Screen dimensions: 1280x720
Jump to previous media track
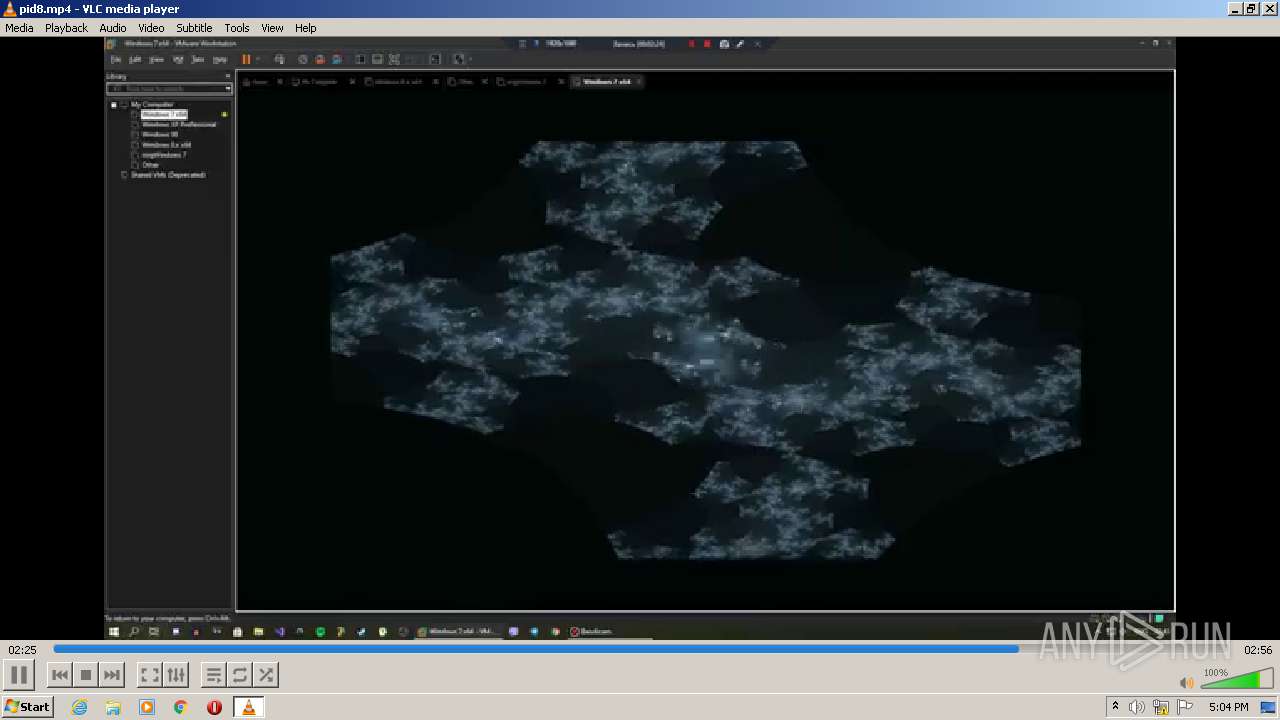[60, 675]
